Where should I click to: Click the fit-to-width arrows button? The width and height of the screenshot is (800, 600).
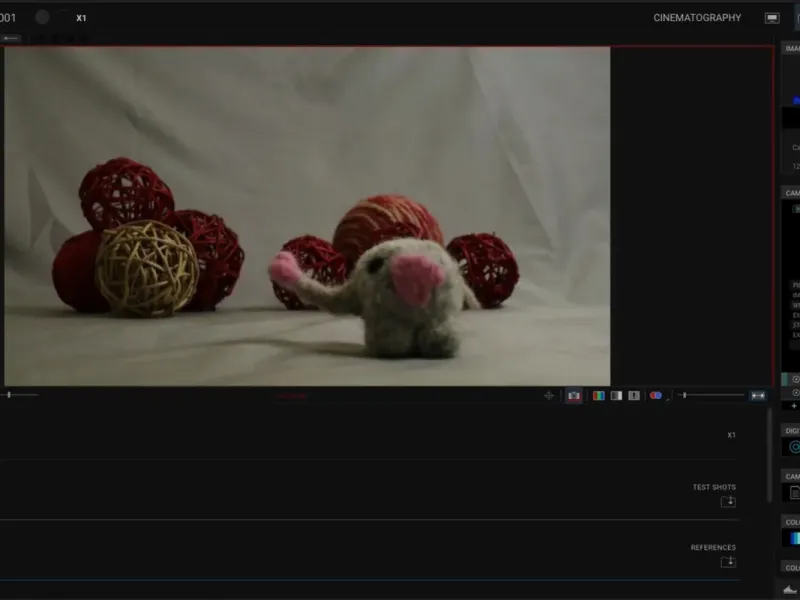click(x=758, y=395)
